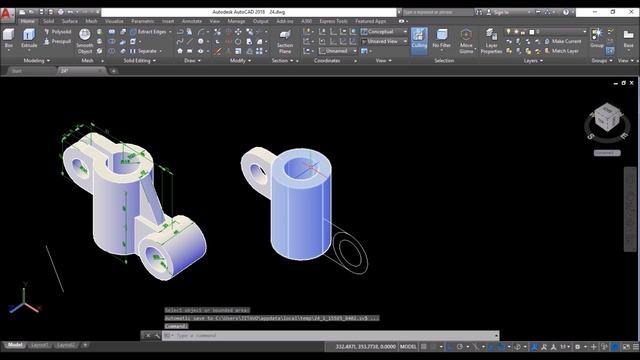The image size is (640, 360).
Task: Click the Help question mark icon
Action: pyautogui.click(x=566, y=12)
